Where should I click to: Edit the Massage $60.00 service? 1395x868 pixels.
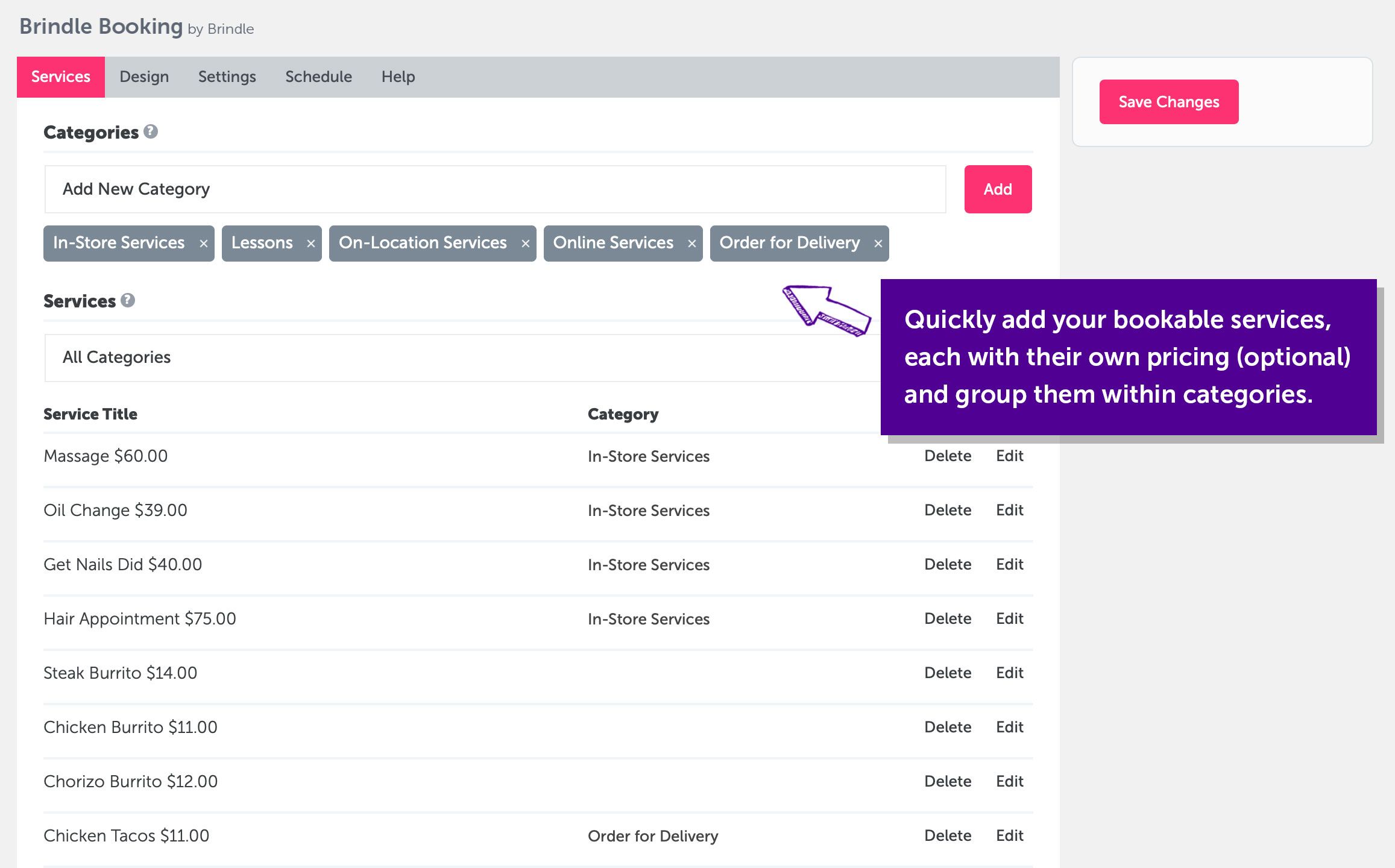[1010, 456]
